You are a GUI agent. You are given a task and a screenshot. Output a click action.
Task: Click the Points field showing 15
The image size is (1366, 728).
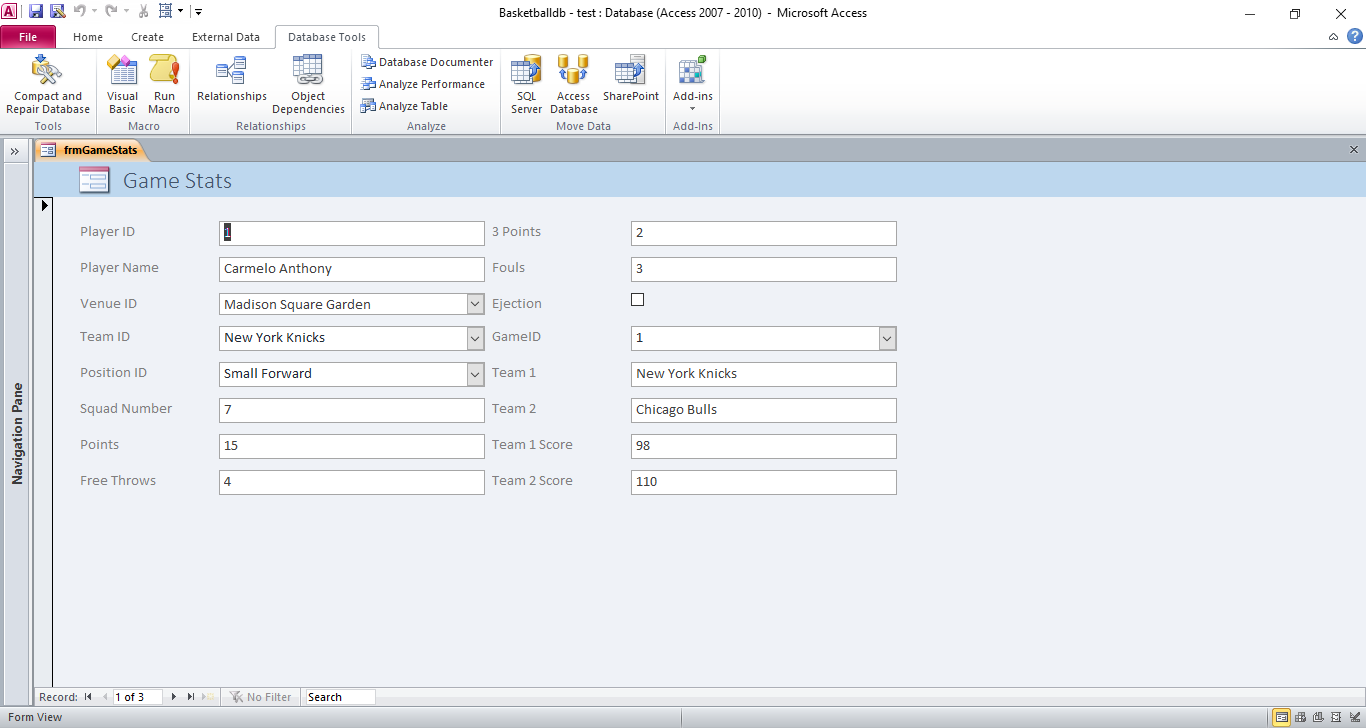coord(352,446)
